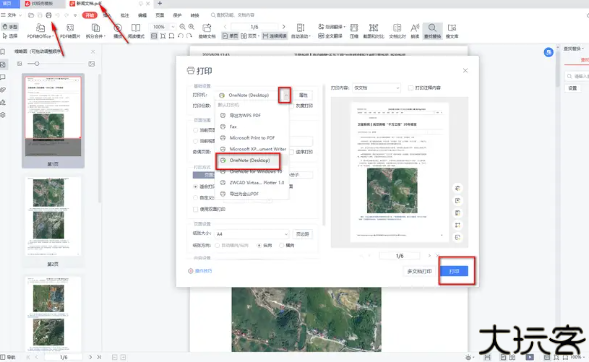The width and height of the screenshot is (589, 362).
Task: Click the blue Print button
Action: [x=455, y=271]
